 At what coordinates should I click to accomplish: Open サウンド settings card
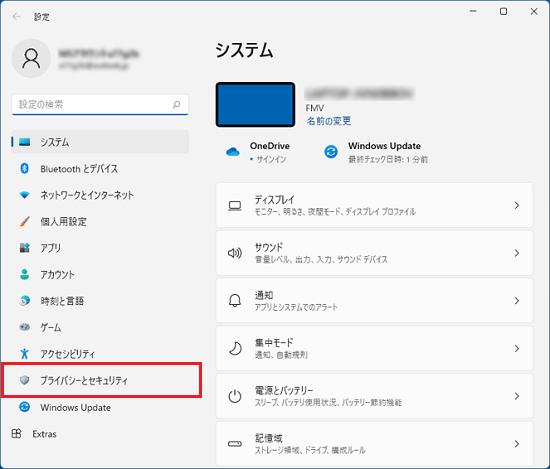[374, 253]
